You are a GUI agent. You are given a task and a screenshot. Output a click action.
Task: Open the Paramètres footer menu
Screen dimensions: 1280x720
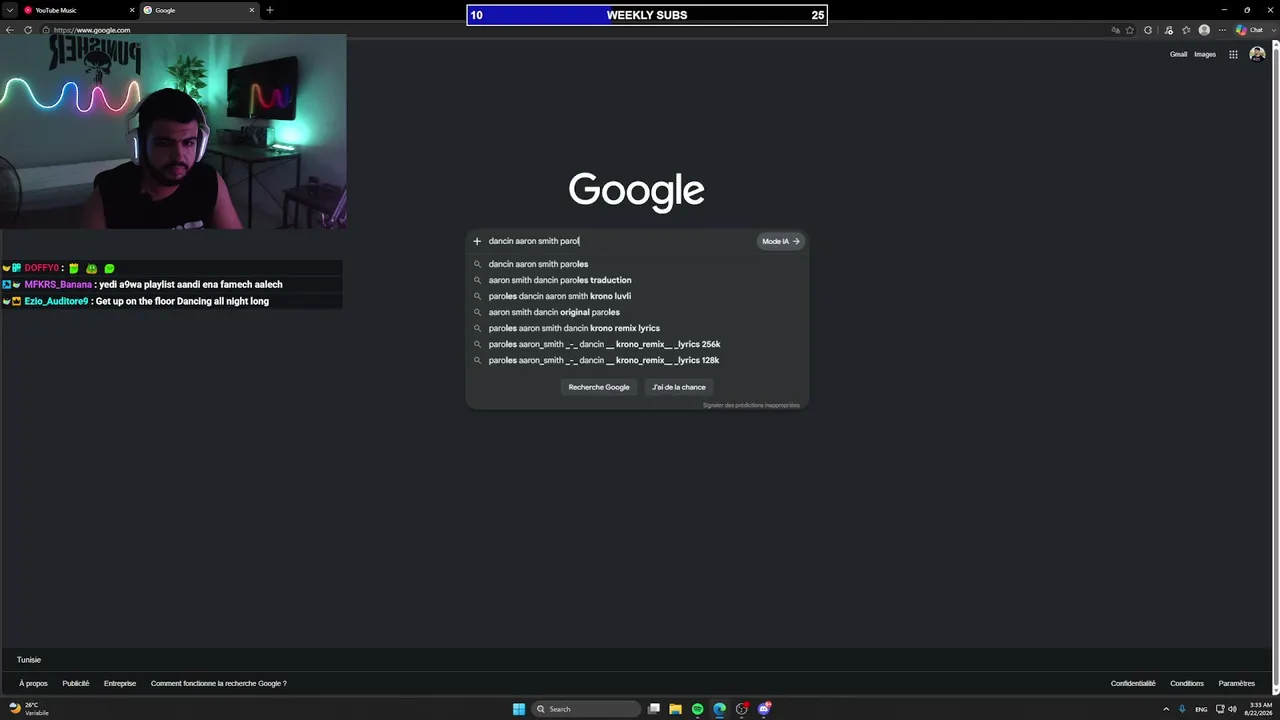coord(1237,684)
